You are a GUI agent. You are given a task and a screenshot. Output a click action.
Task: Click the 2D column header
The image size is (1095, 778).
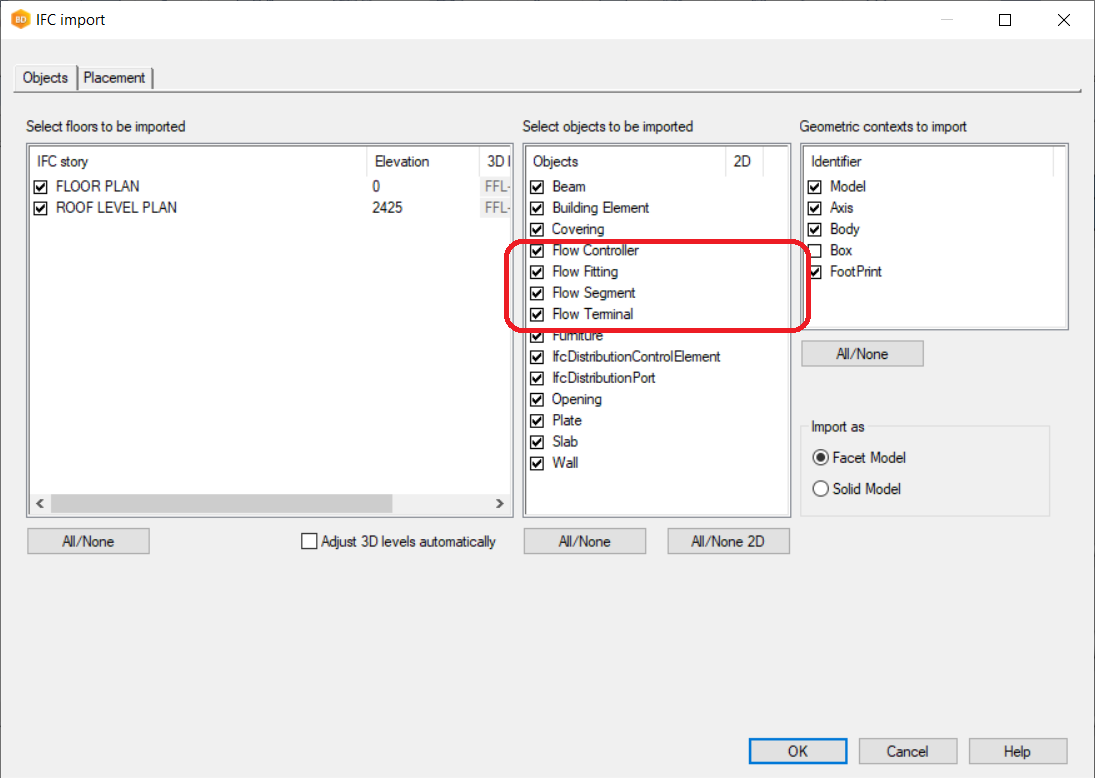[744, 161]
